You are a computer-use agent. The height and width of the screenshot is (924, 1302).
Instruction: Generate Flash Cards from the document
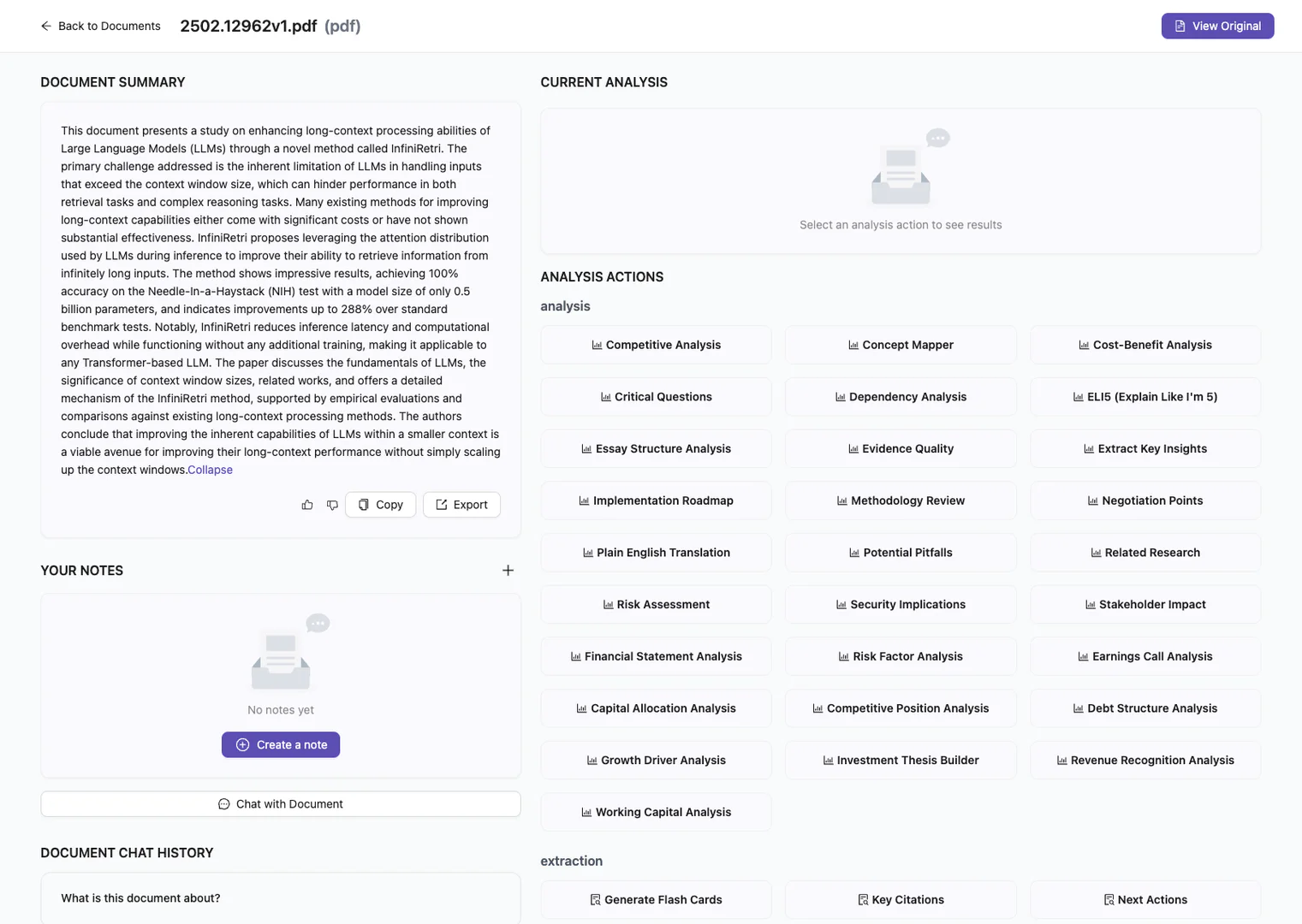click(656, 899)
